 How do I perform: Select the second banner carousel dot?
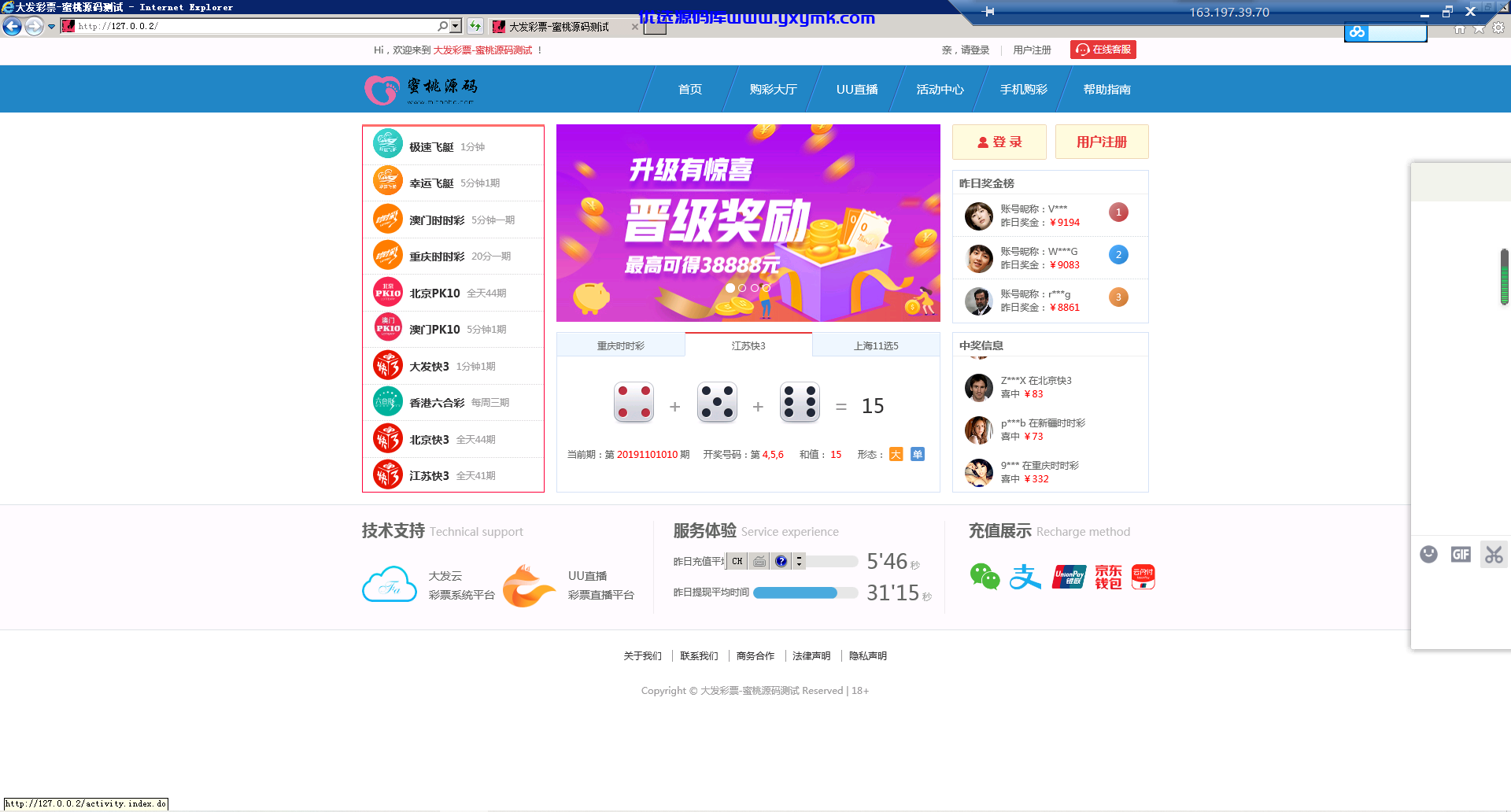pyautogui.click(x=742, y=288)
